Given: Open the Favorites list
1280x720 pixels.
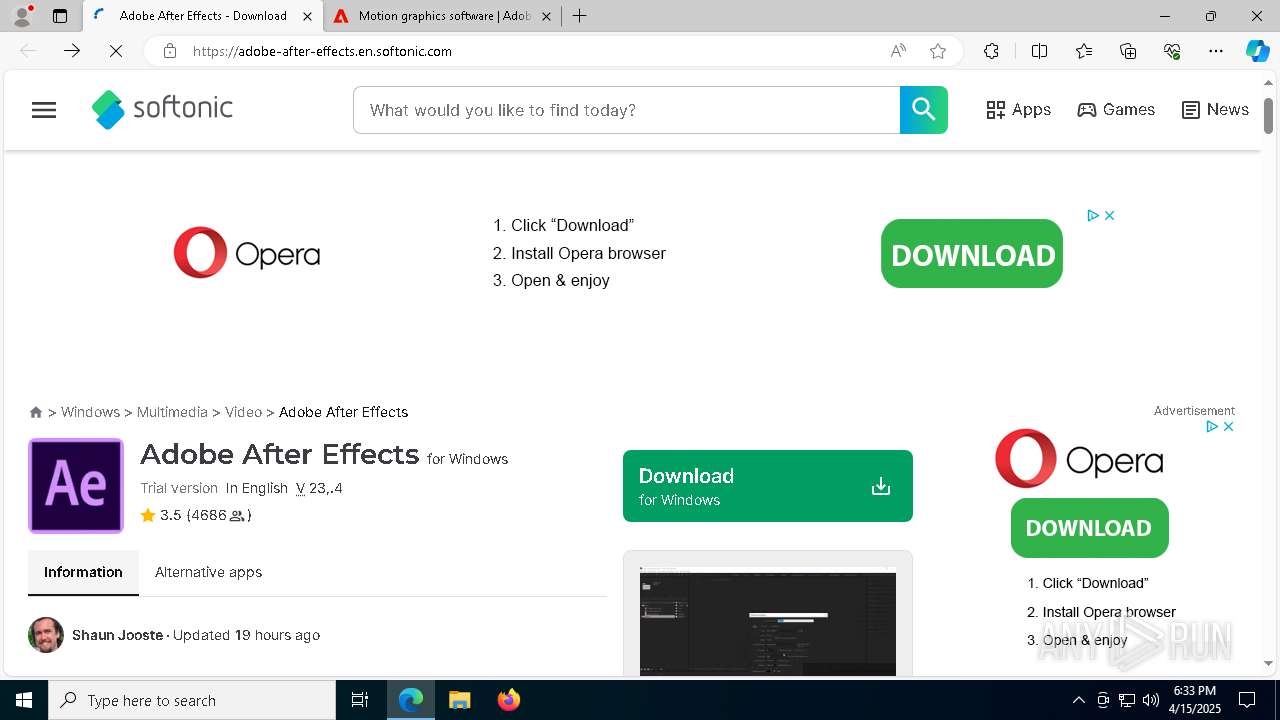Looking at the screenshot, I should coord(1084,51).
